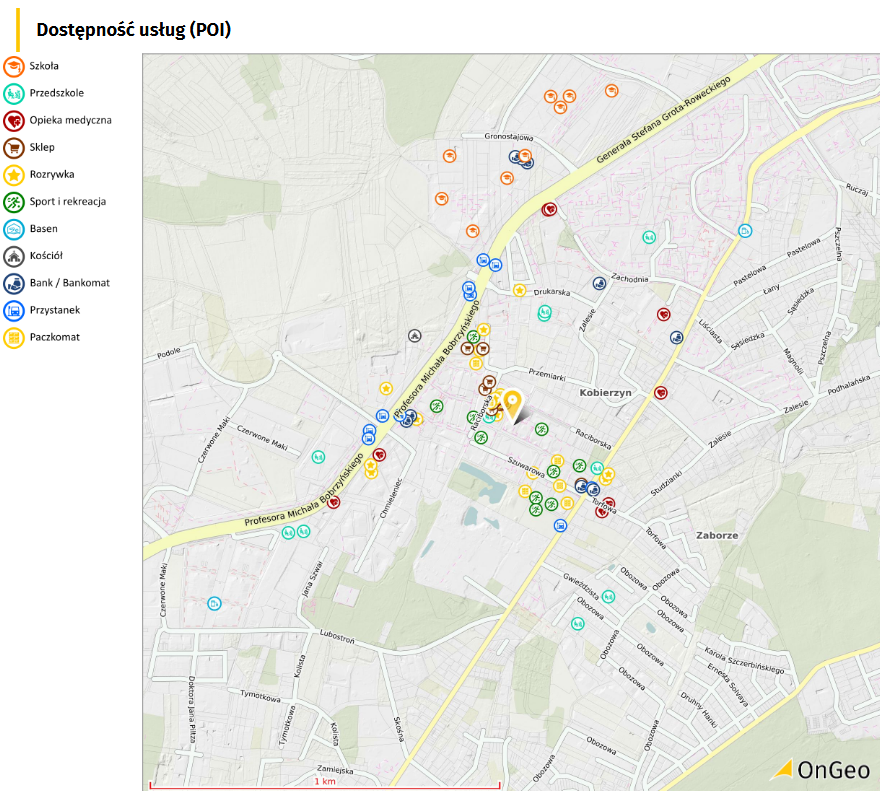Screen dimensions: 880x791
Task: Click the Paczkomat legend icon
Action: pyautogui.click(x=14, y=338)
